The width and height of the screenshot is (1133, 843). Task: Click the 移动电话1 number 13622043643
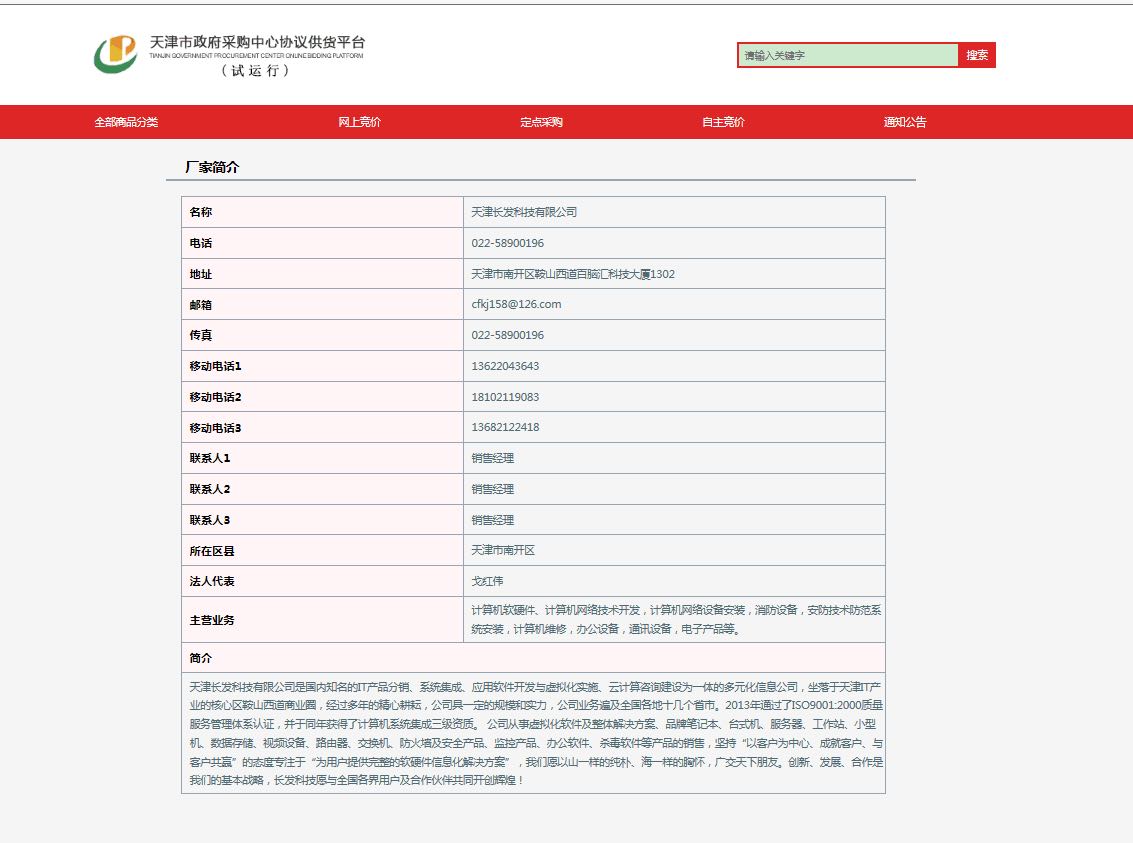click(x=505, y=366)
